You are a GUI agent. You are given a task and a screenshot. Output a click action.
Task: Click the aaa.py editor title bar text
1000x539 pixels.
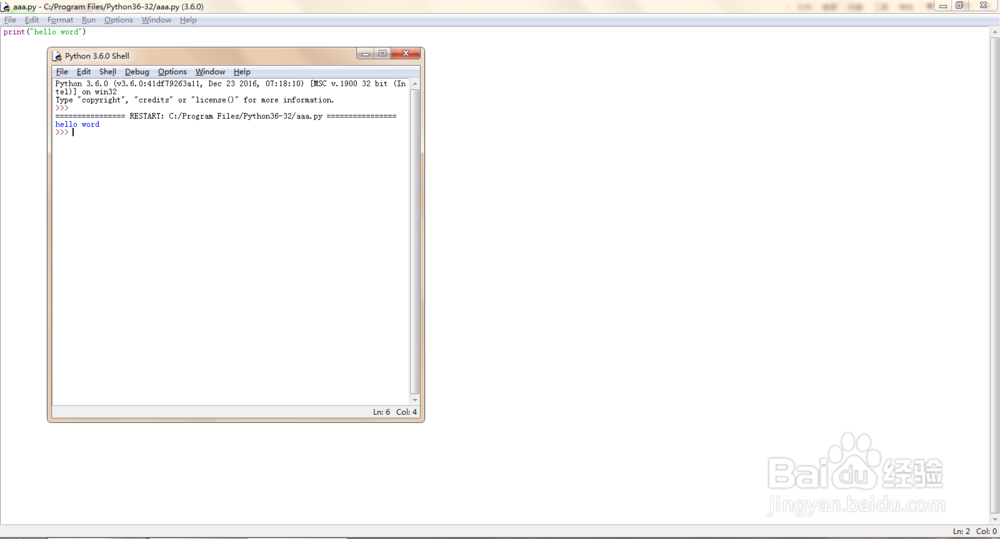click(108, 6)
